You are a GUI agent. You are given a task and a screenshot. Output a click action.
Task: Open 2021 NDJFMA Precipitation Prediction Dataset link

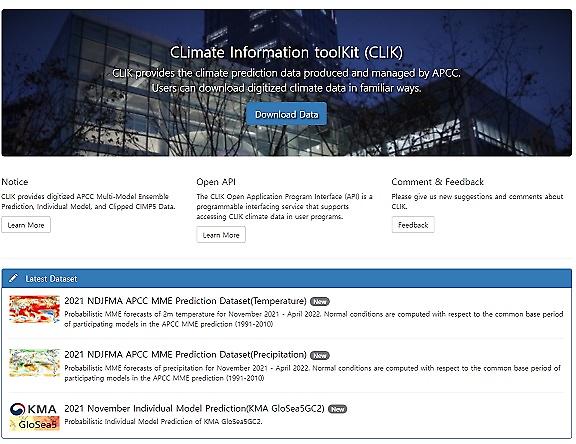[185, 354]
